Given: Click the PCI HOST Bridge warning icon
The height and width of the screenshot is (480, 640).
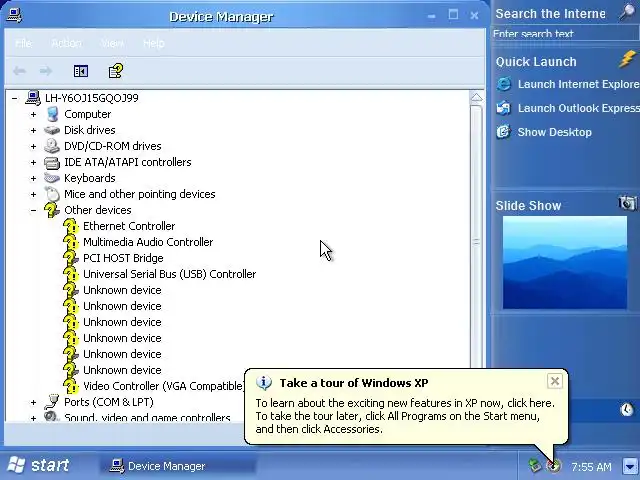Looking at the screenshot, I should [x=71, y=258].
